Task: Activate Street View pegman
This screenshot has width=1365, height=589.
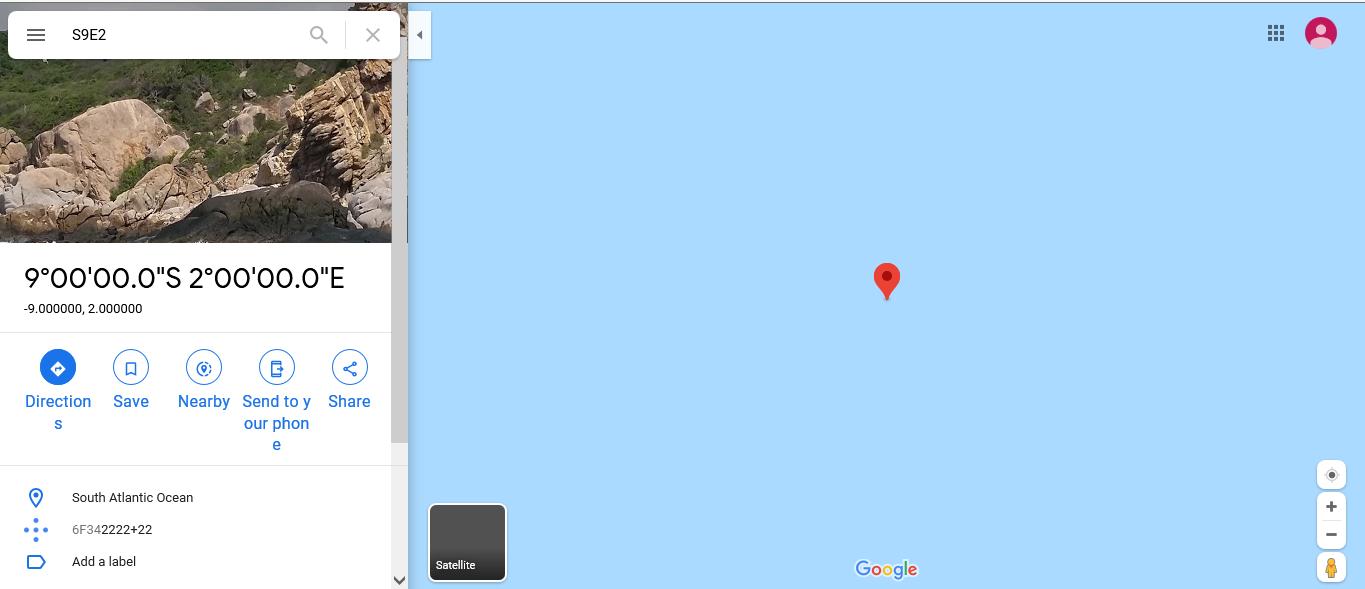Action: [x=1331, y=568]
